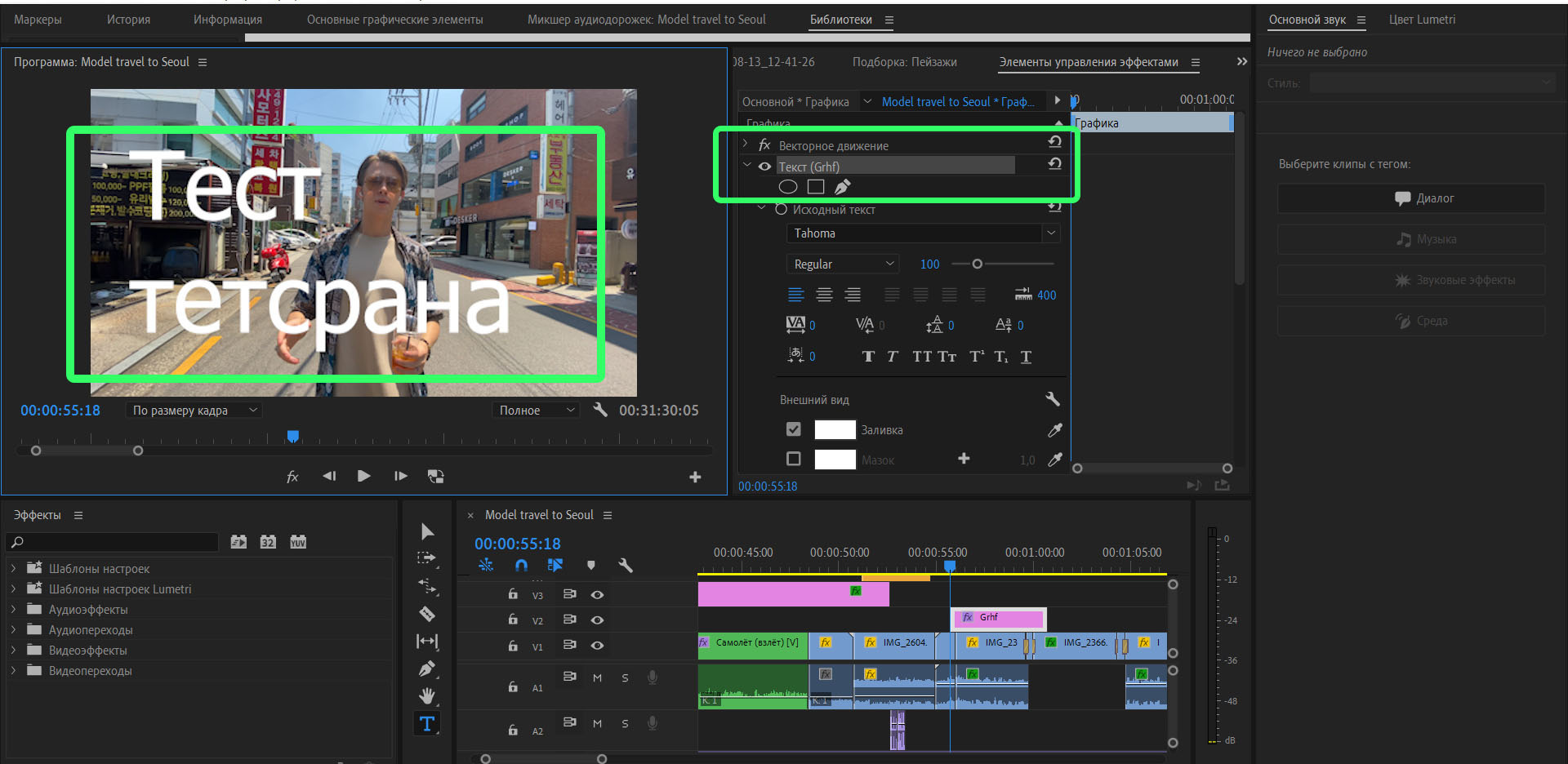Filter effects by accelerated effects icon
Image resolution: width=1568 pixels, height=764 pixels.
pos(238,542)
